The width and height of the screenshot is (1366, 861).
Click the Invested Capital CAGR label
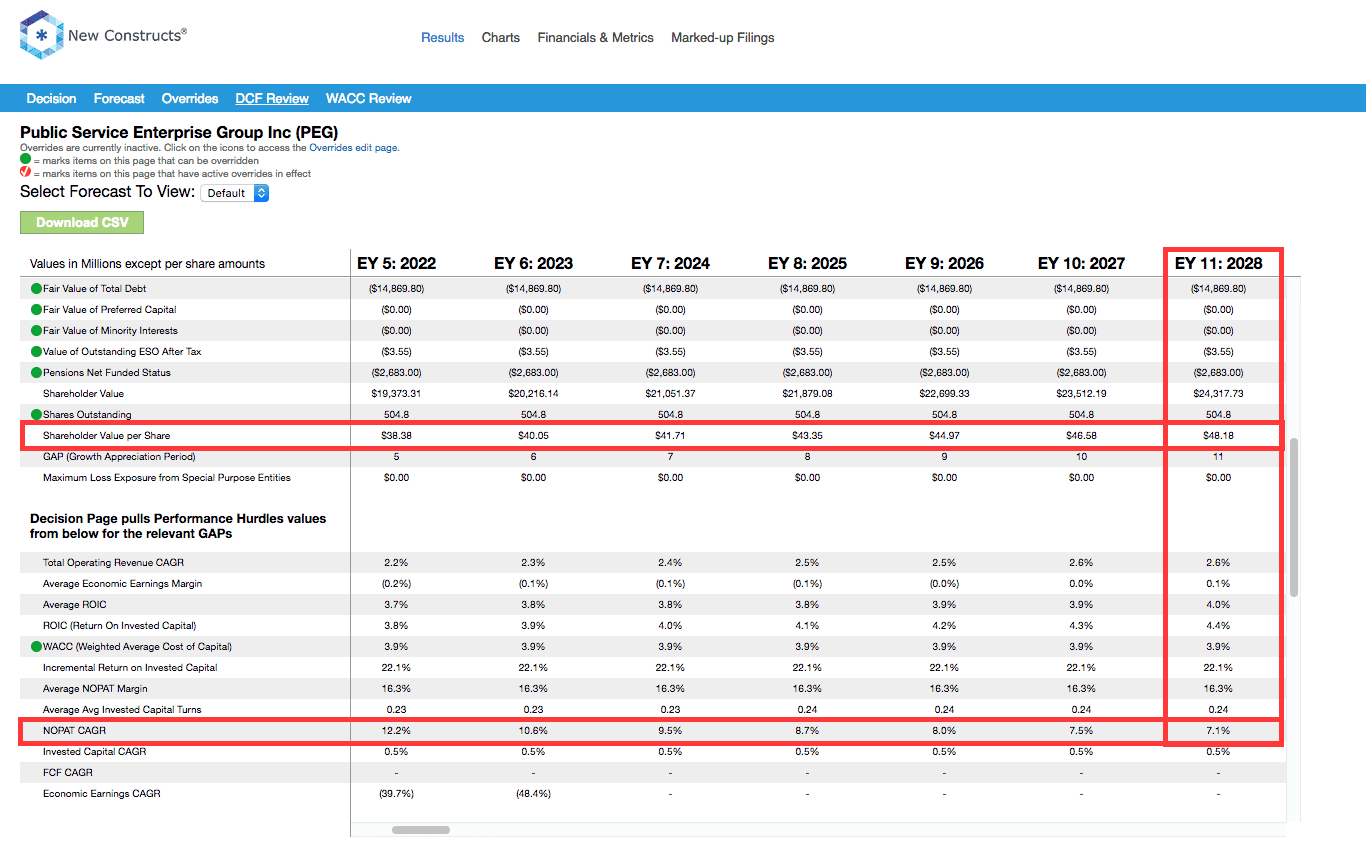click(x=95, y=752)
